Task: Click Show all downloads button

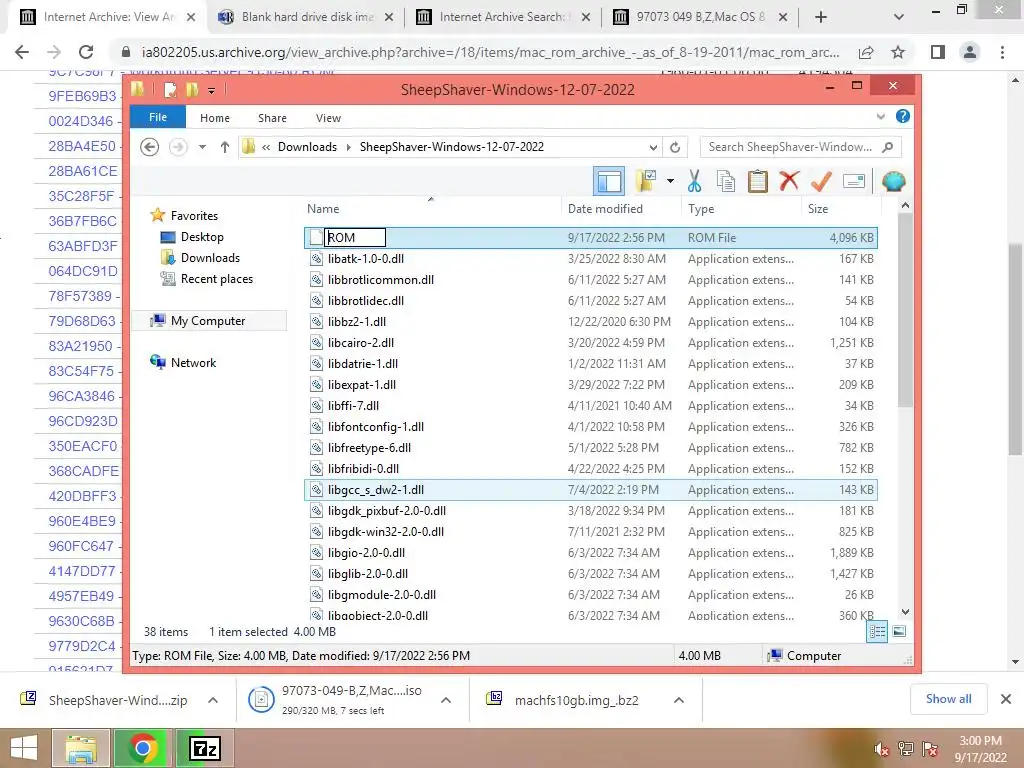Action: pos(948,699)
